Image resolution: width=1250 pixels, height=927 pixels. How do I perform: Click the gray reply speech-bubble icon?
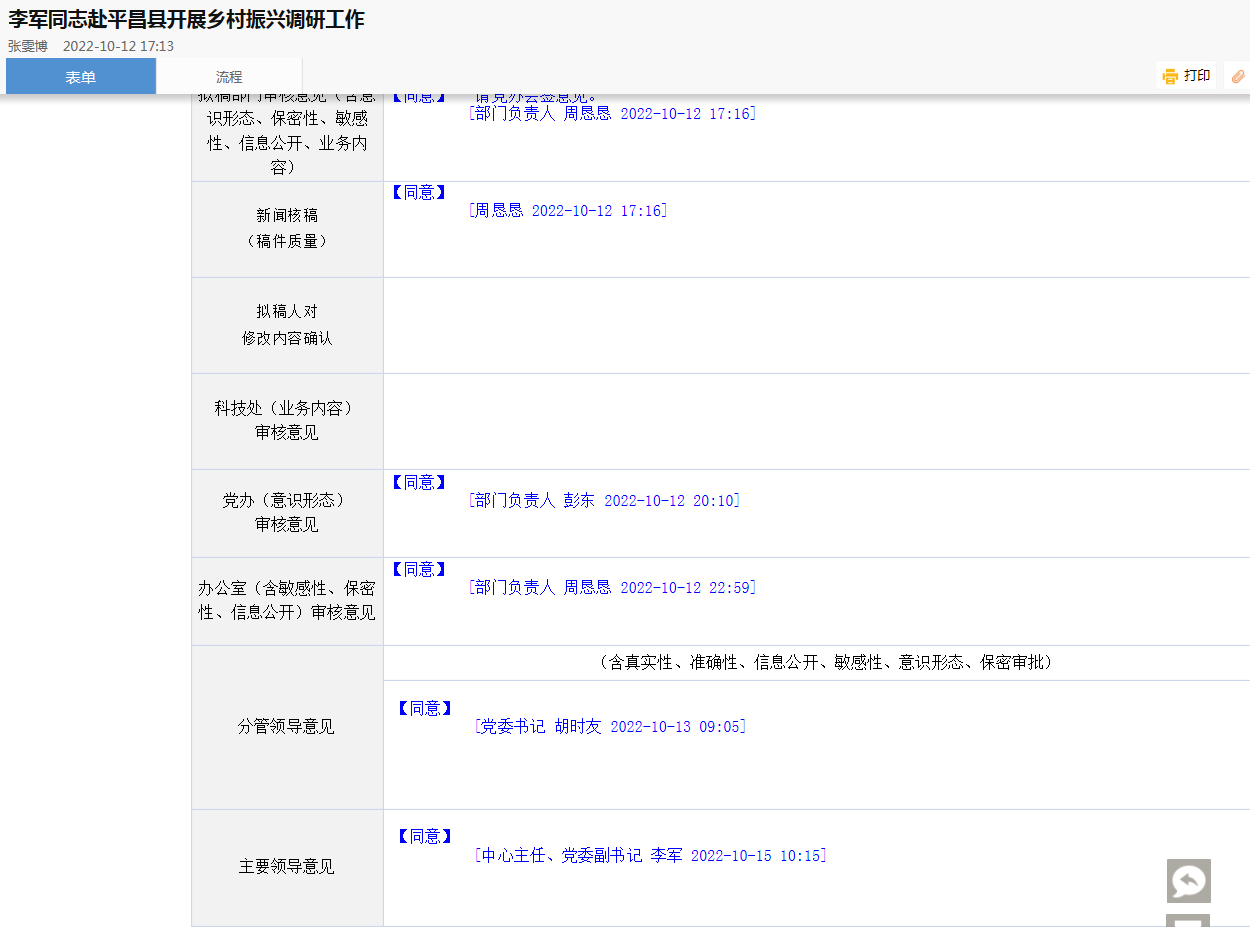[x=1188, y=881]
